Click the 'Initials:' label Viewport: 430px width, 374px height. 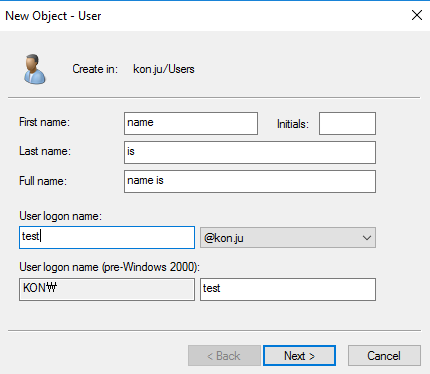(x=293, y=124)
